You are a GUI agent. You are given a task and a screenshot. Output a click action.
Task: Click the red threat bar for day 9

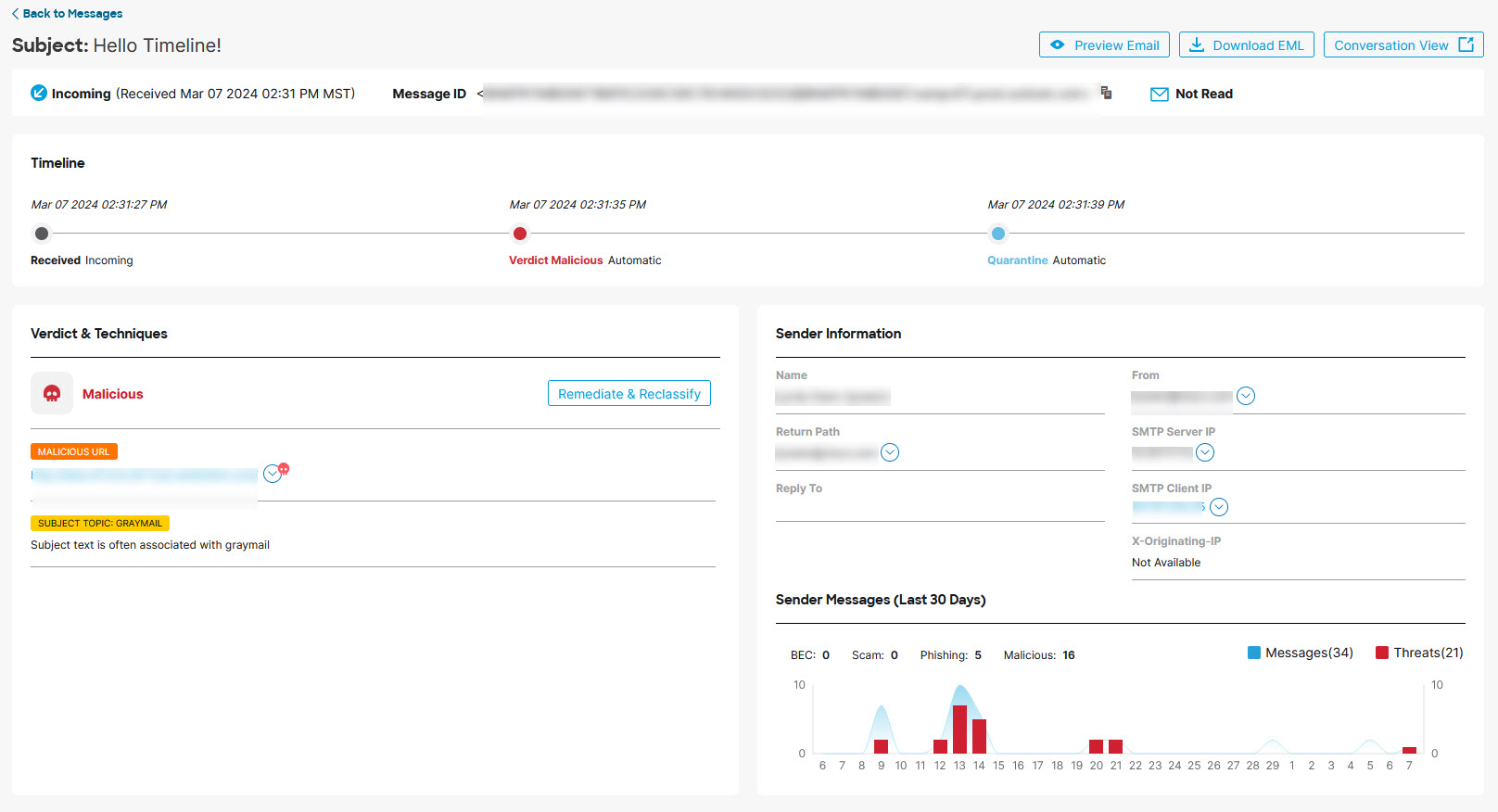pyautogui.click(x=882, y=746)
